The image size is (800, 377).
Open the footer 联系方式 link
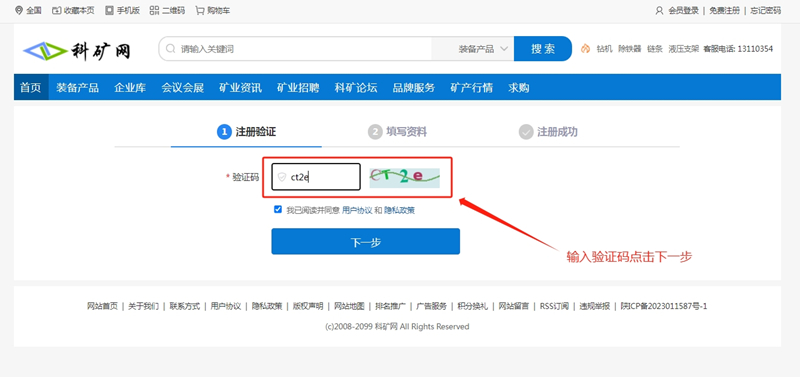click(185, 306)
